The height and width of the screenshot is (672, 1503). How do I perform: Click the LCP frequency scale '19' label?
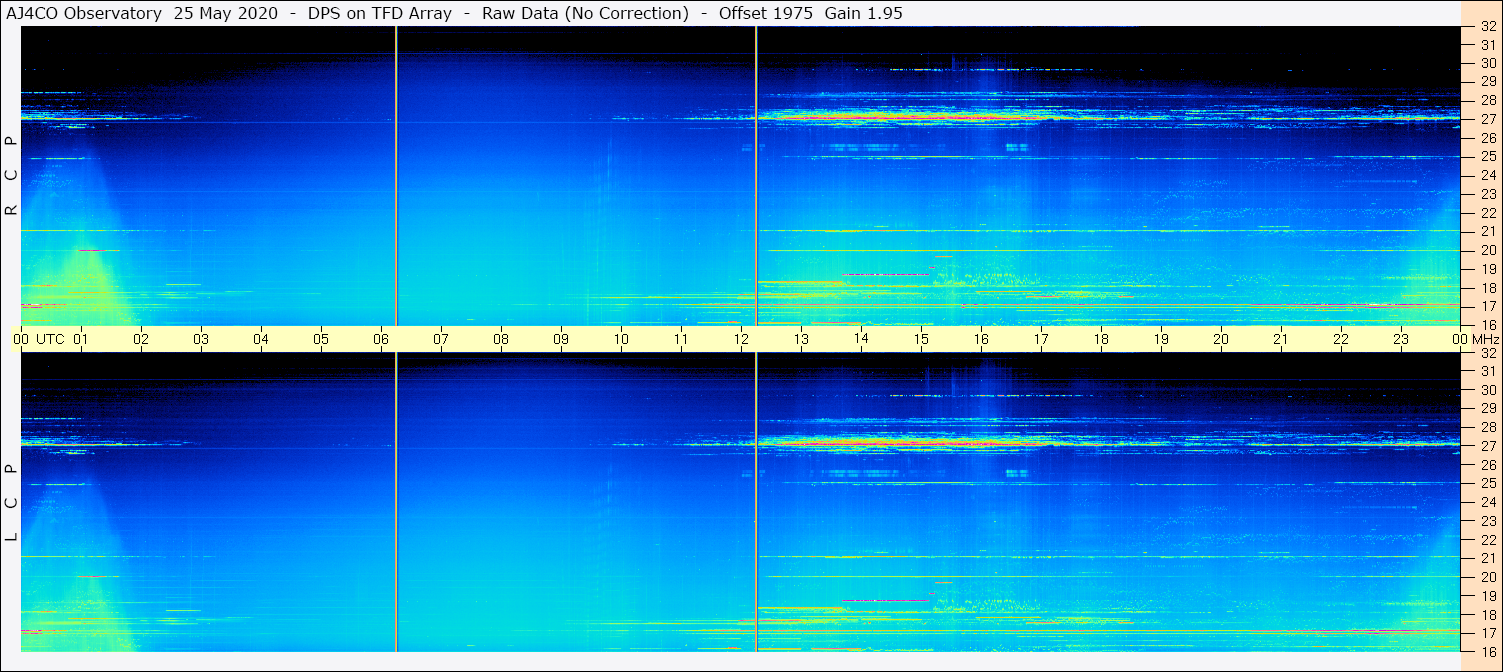pyautogui.click(x=1487, y=595)
